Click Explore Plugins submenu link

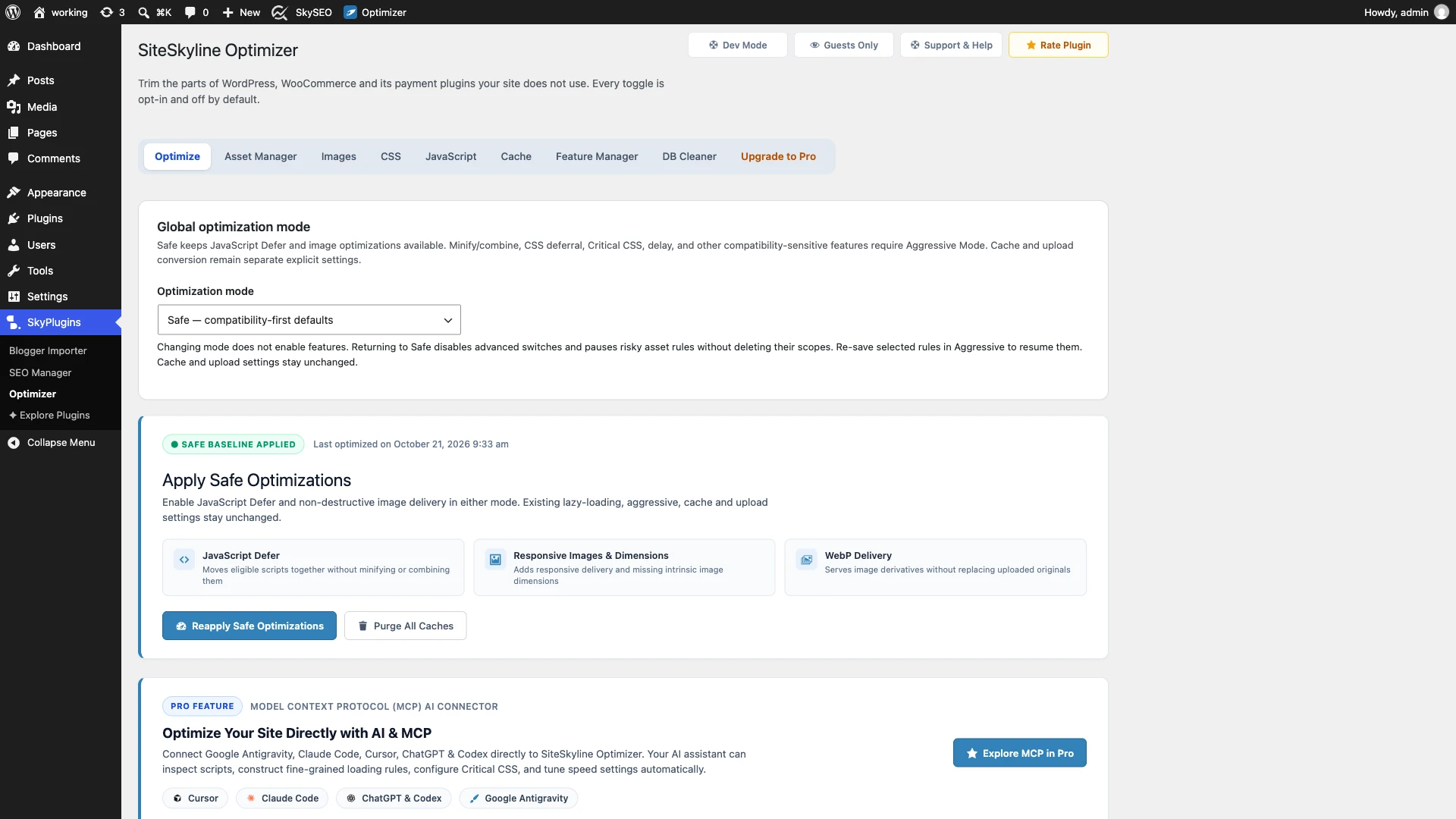49,415
